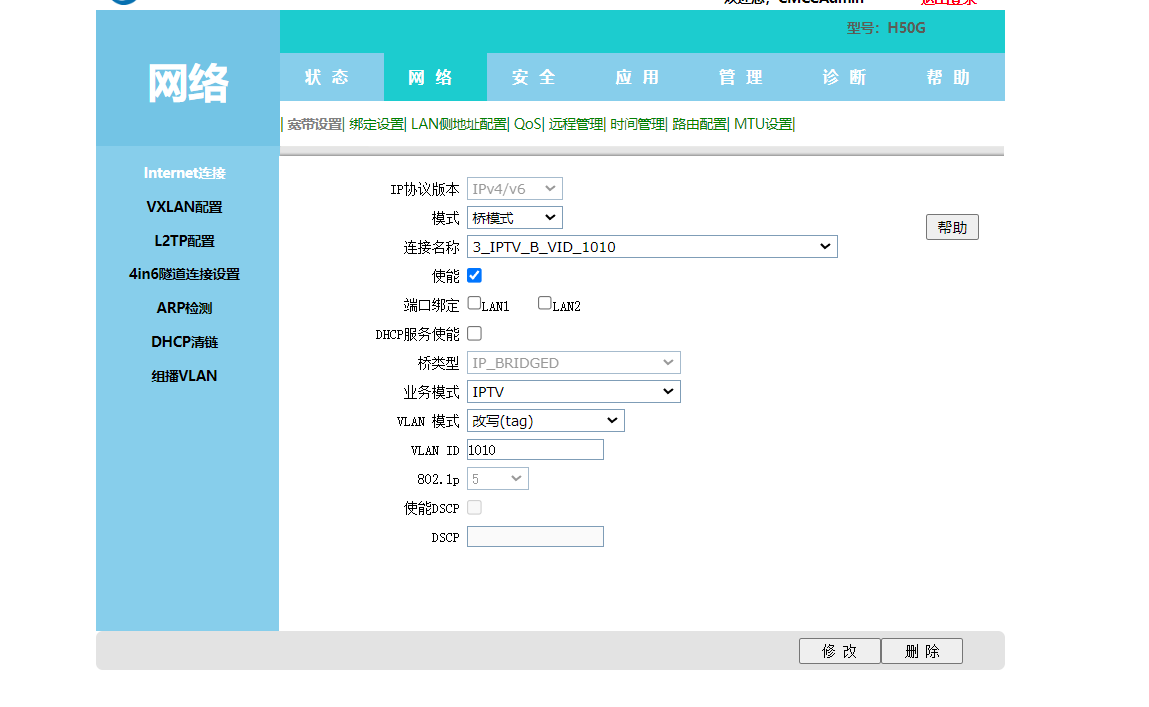Check the LAN2 port binding box
Viewport: 1149px width, 707px height.
coord(545,303)
